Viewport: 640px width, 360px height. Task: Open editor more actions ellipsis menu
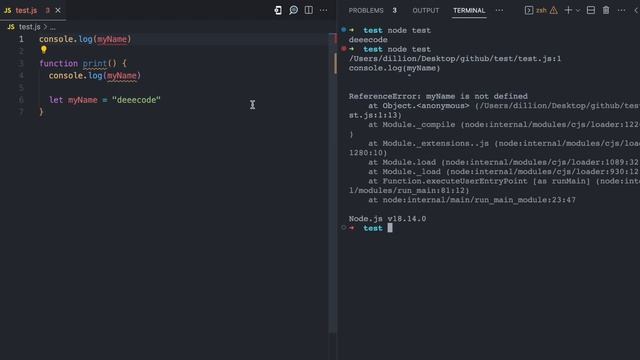[324, 10]
